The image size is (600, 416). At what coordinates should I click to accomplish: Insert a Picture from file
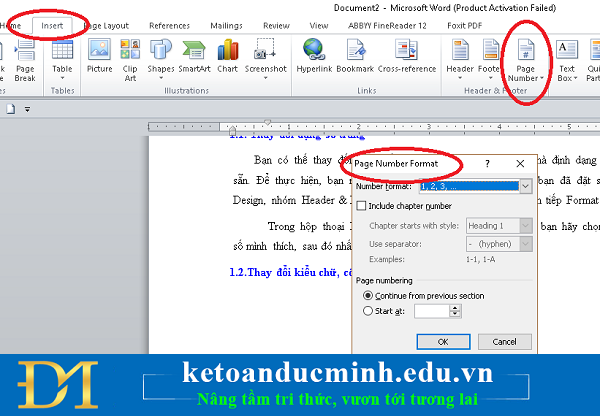(x=99, y=56)
